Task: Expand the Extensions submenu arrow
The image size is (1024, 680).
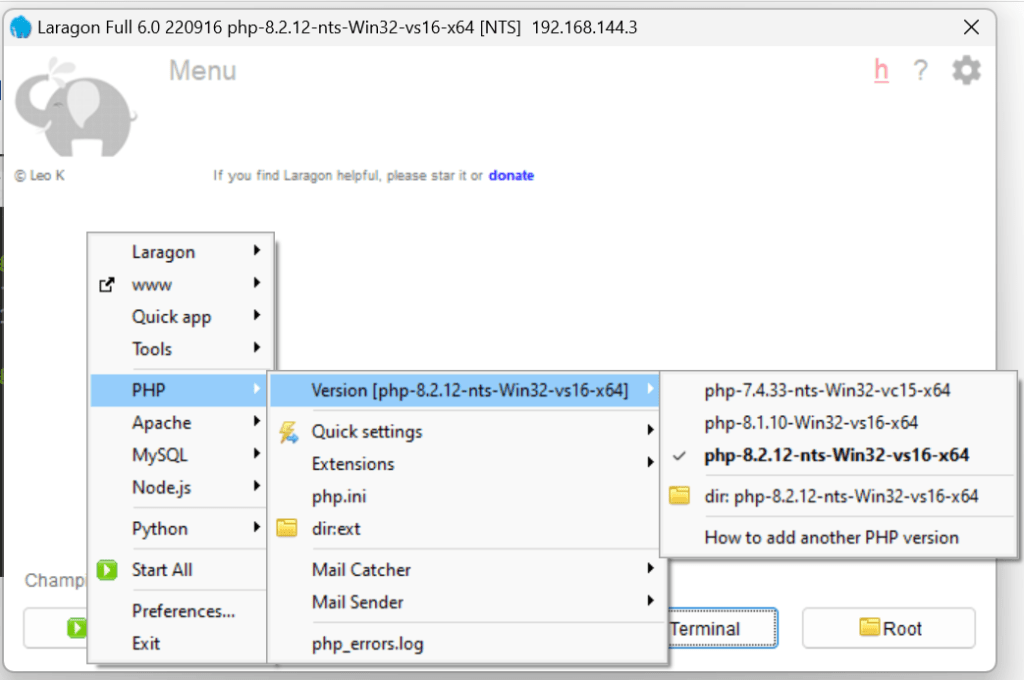Action: point(650,462)
